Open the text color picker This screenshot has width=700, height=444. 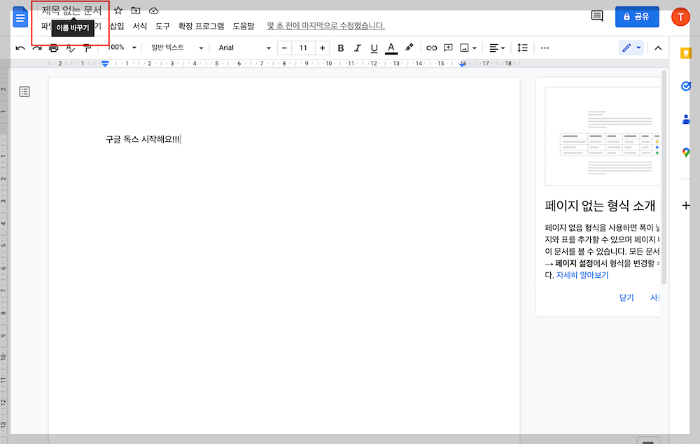coord(391,48)
